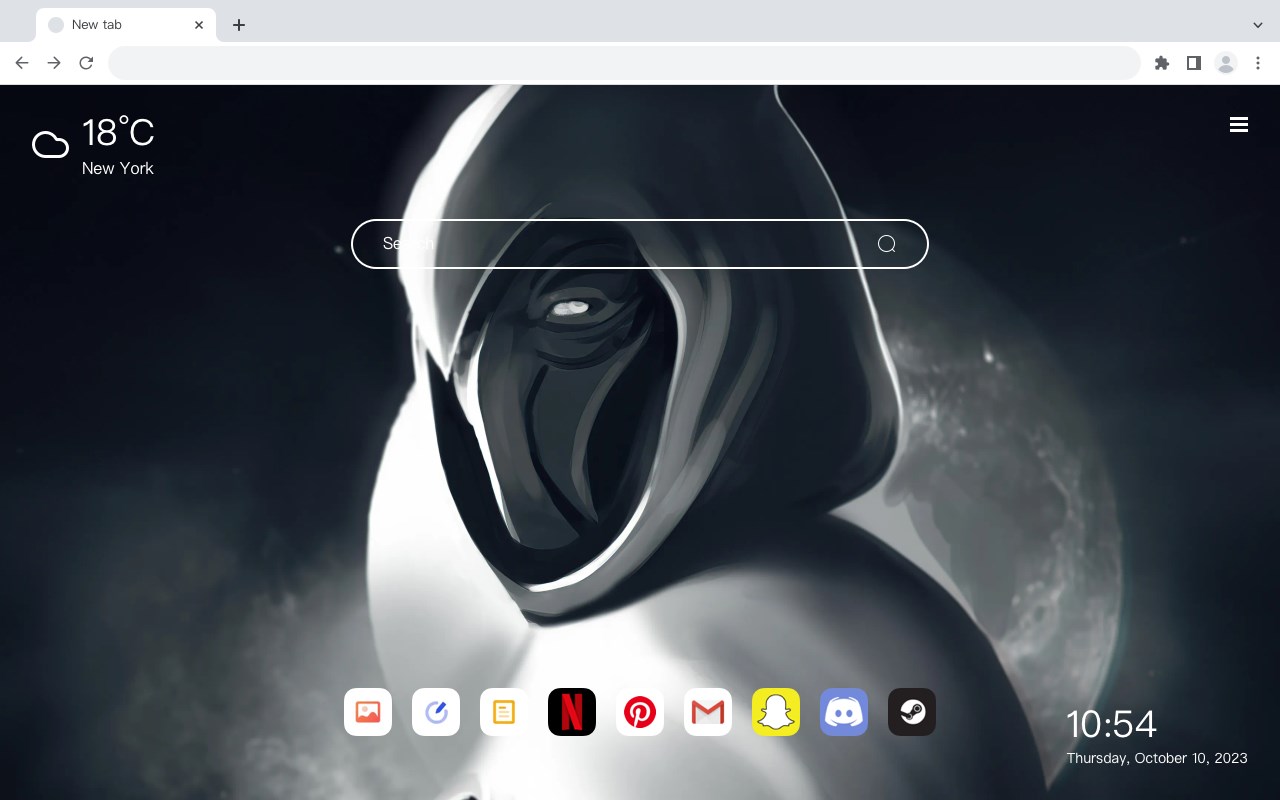Open the Pinterest shortcut
The width and height of the screenshot is (1280, 800).
(640, 712)
